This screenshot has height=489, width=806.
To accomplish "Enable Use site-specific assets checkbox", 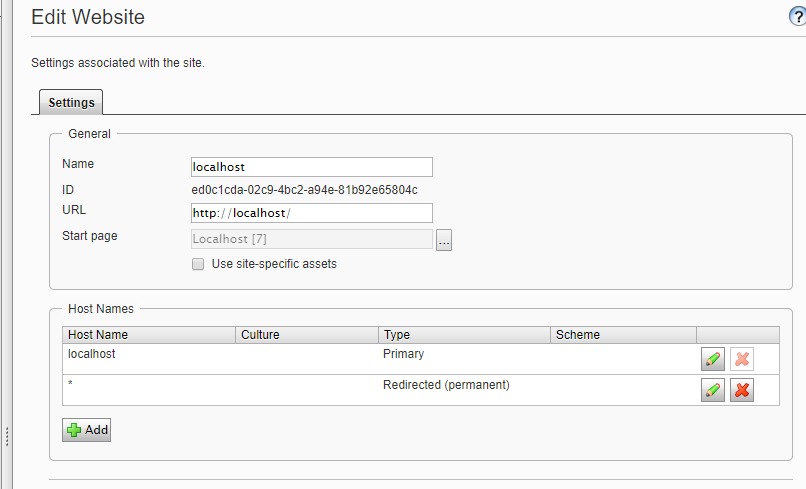I will [198, 264].
